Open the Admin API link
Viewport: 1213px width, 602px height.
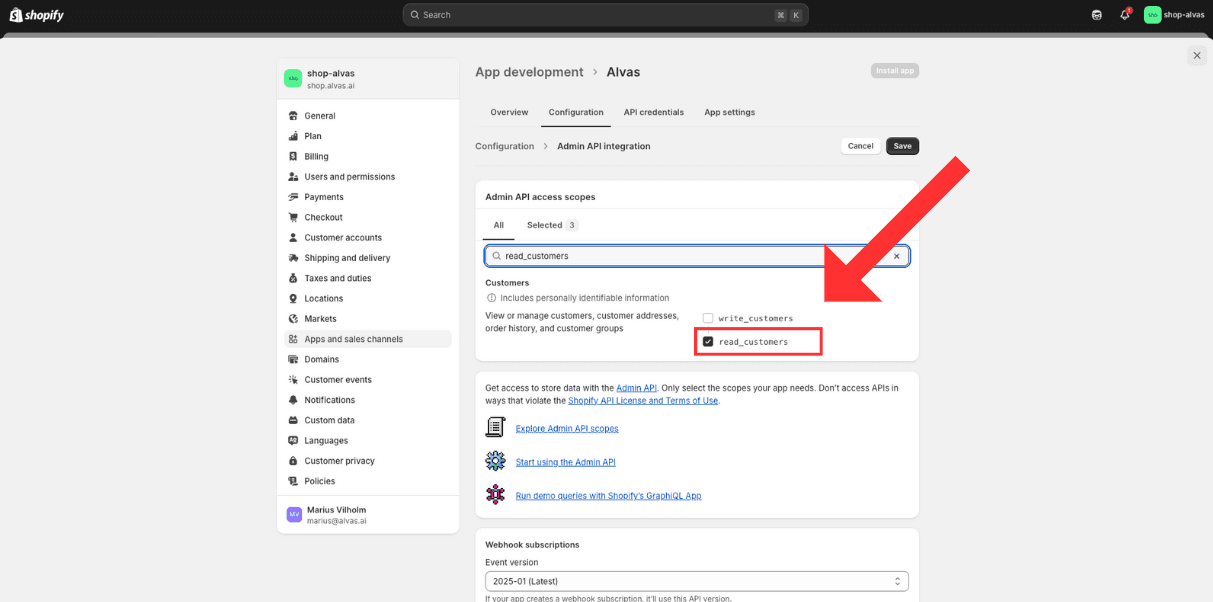(x=636, y=388)
